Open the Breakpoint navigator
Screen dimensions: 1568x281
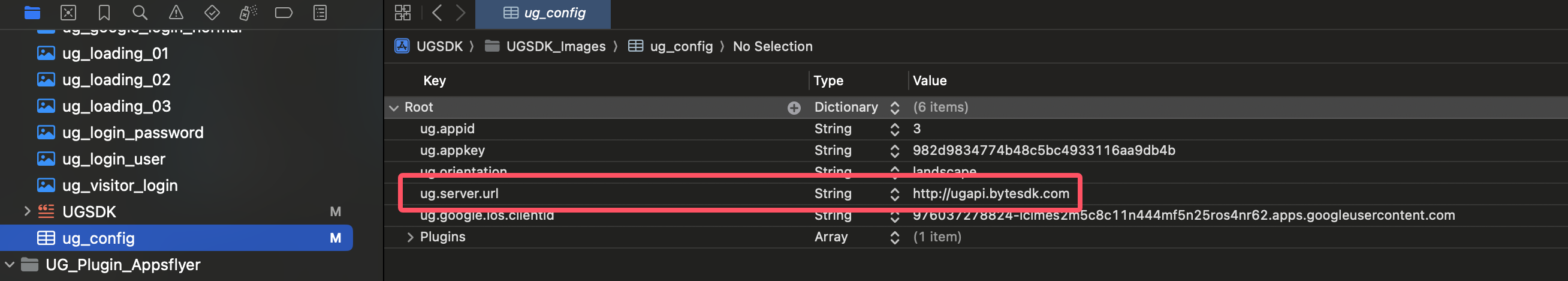point(284,13)
